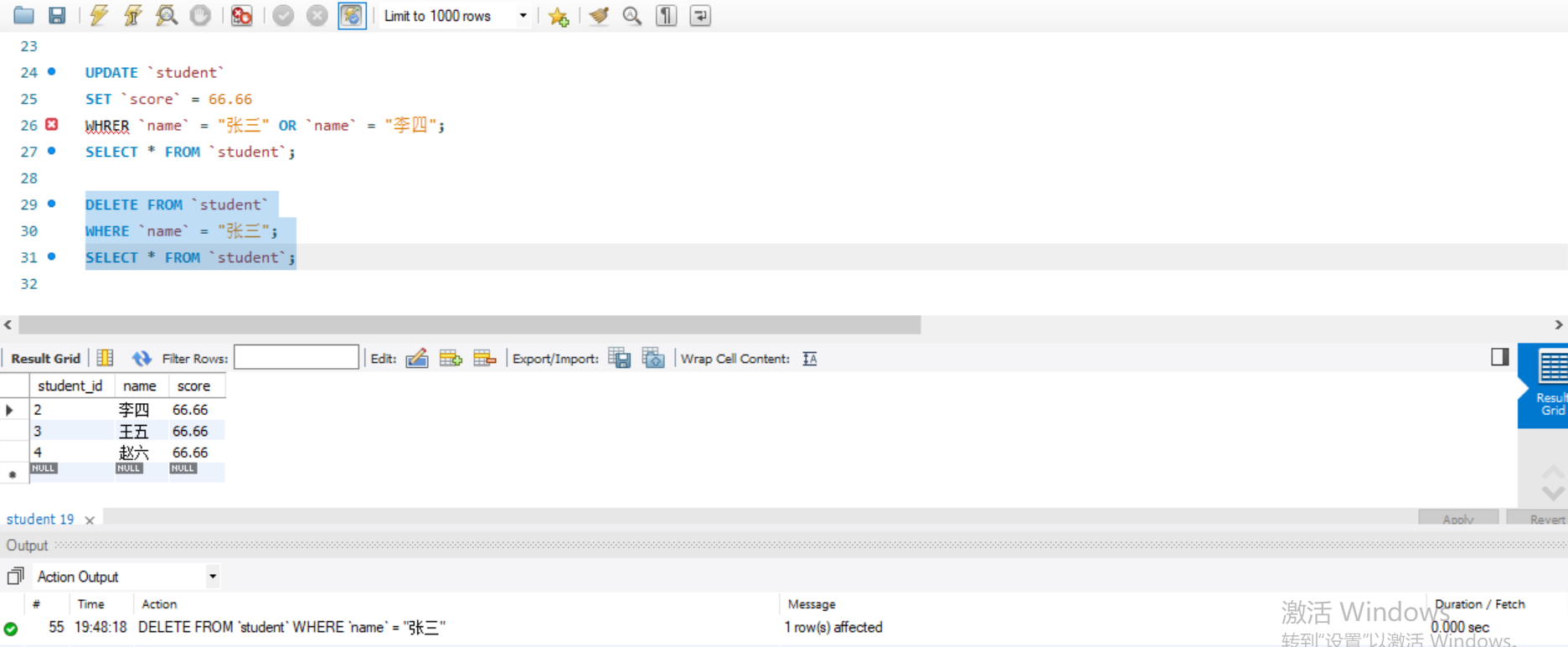Click the commit transaction checkmark icon
This screenshot has width=1568, height=647.
283,15
